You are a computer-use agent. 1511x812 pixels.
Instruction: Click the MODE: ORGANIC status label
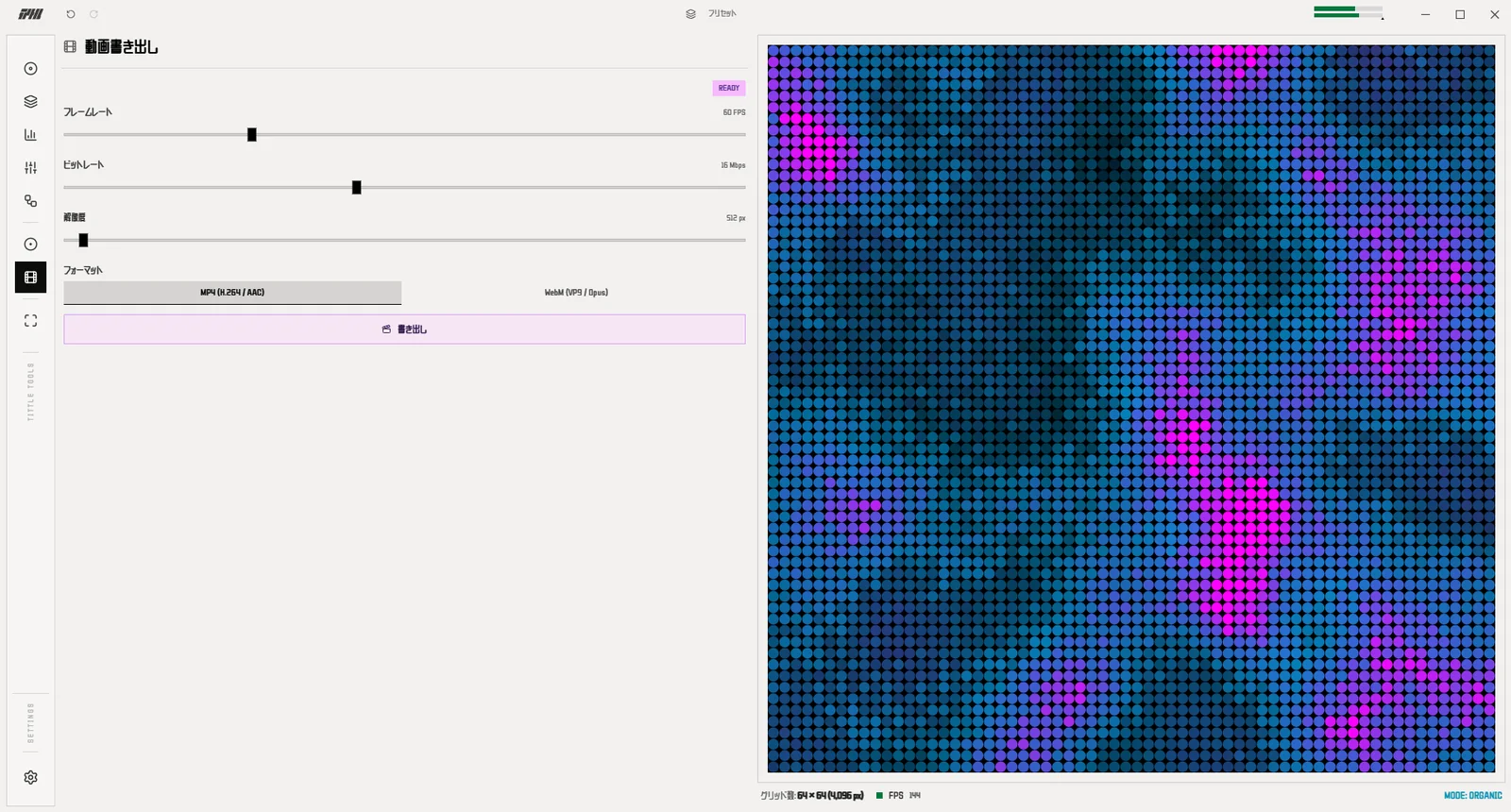(1472, 796)
